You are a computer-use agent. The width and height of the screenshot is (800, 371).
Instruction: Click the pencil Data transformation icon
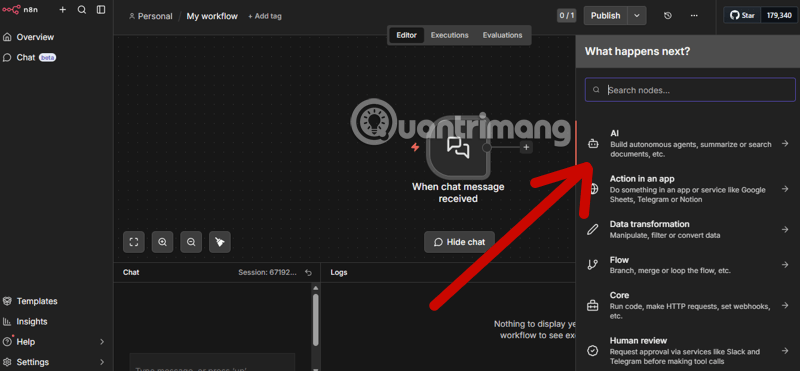pos(592,230)
